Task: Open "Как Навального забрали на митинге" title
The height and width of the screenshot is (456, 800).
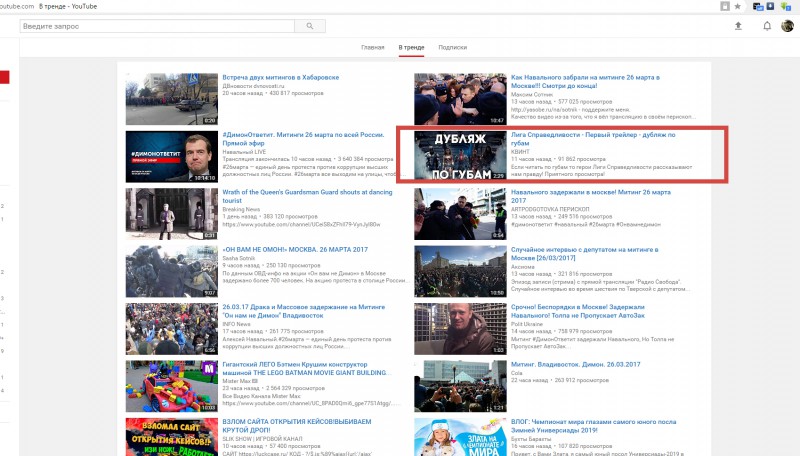Action: point(585,82)
